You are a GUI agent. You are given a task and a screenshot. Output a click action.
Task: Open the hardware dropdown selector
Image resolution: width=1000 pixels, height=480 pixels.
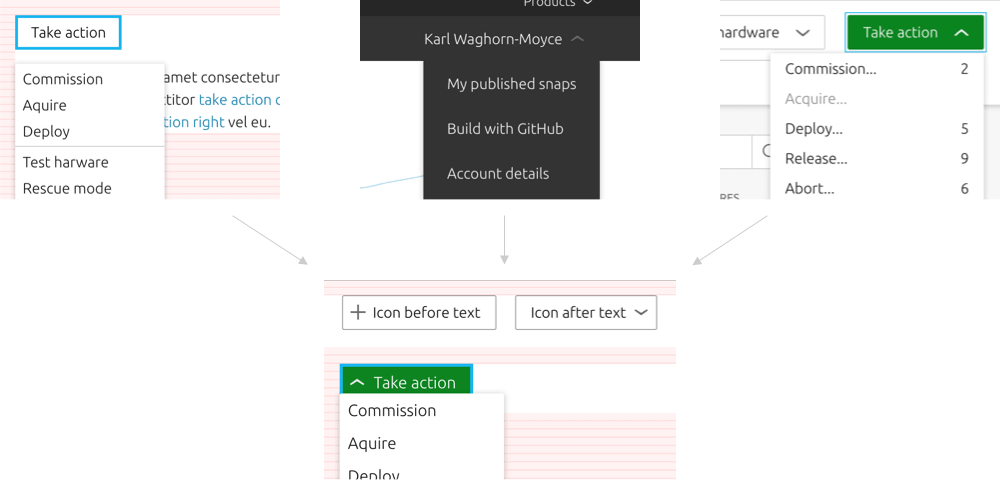point(772,33)
